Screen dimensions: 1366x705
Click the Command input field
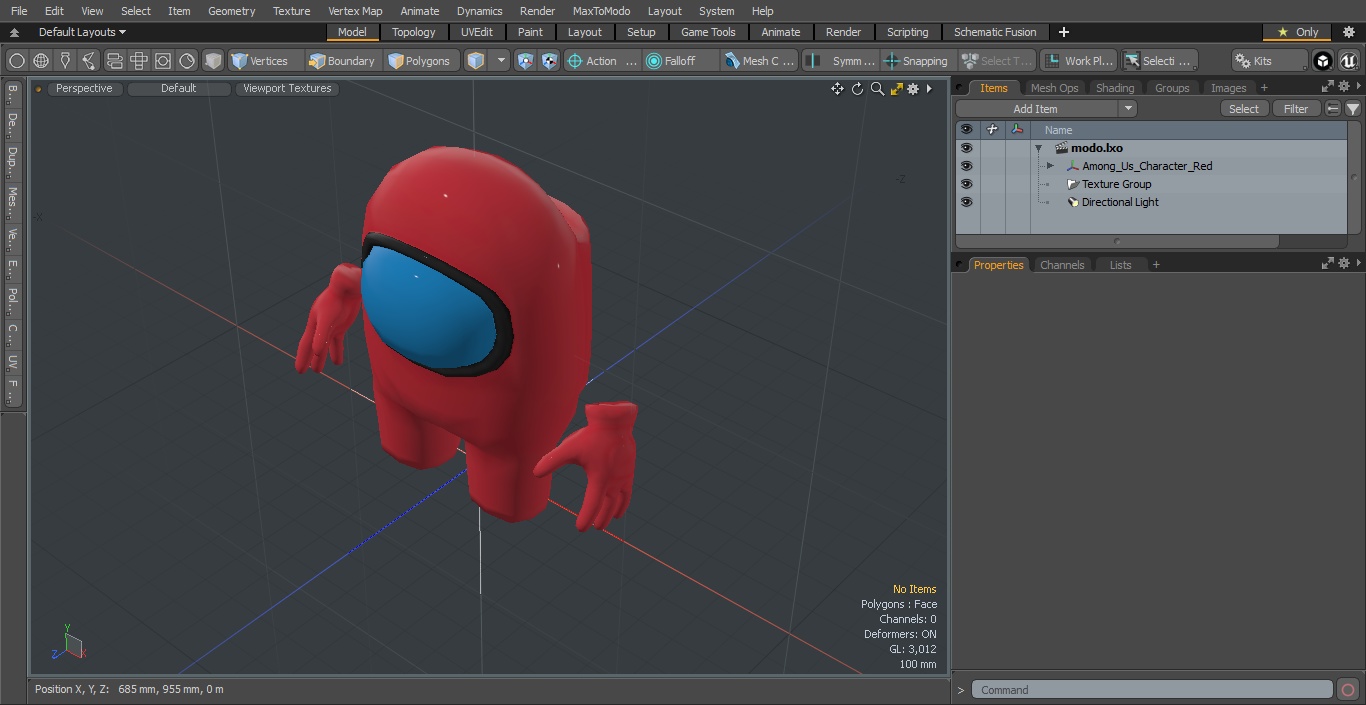(x=1152, y=690)
